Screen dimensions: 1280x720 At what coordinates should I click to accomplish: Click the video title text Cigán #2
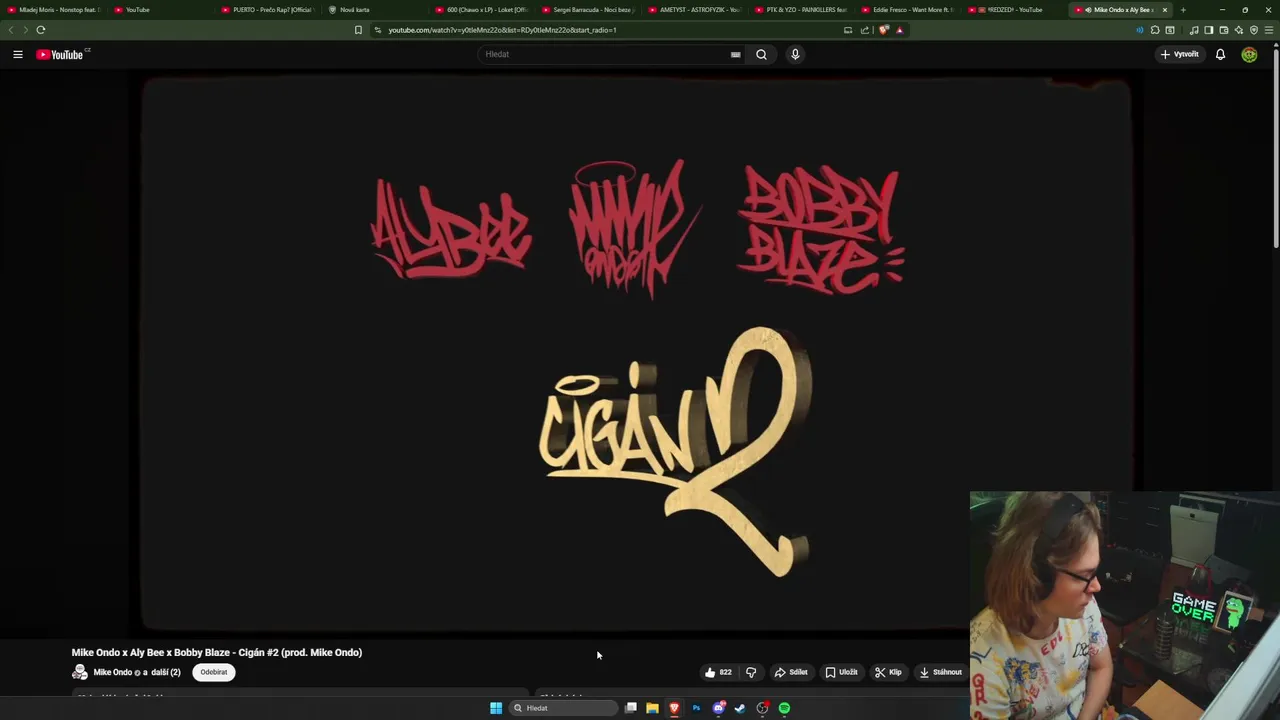[x=217, y=652]
